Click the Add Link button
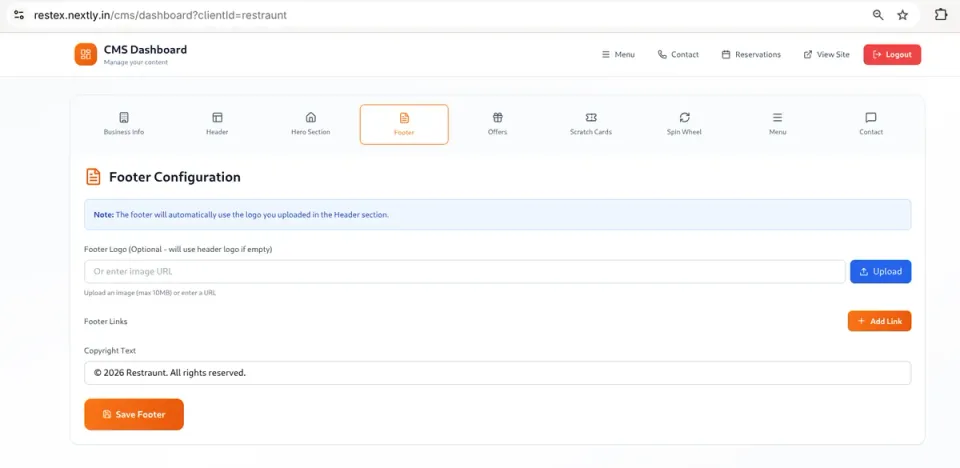 tap(879, 321)
